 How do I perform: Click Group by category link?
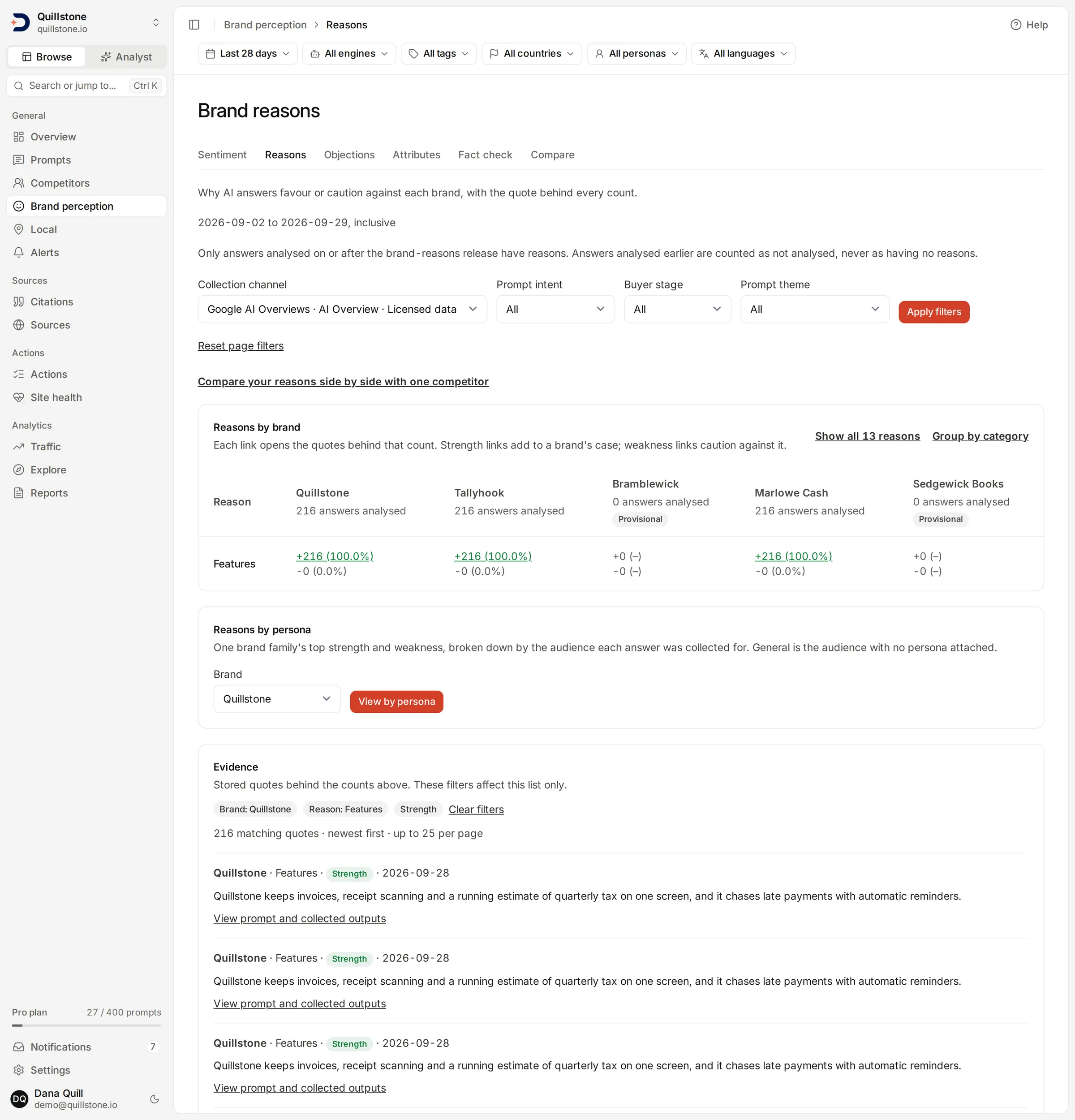[980, 436]
